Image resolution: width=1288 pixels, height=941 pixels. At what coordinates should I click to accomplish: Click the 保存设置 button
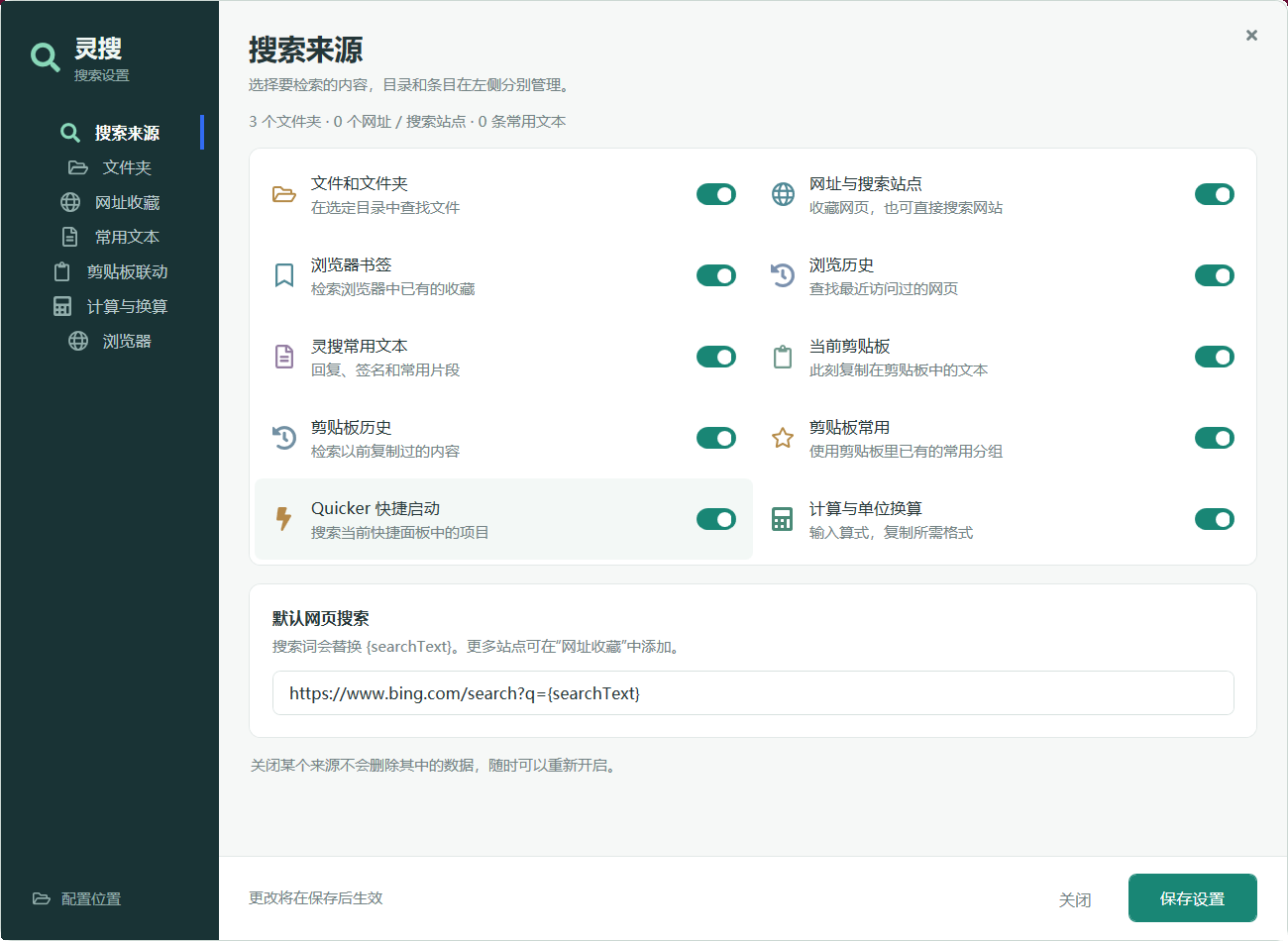(1193, 898)
